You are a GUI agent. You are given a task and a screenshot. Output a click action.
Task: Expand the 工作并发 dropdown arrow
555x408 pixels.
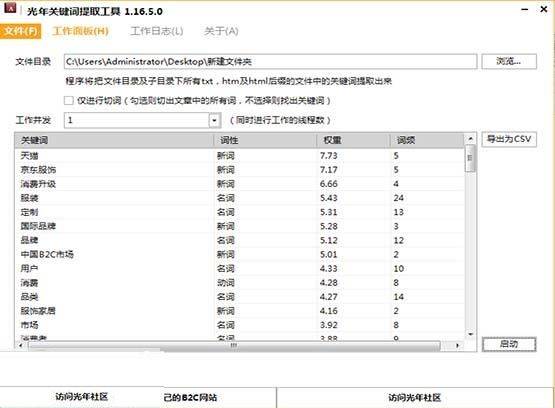click(x=214, y=120)
